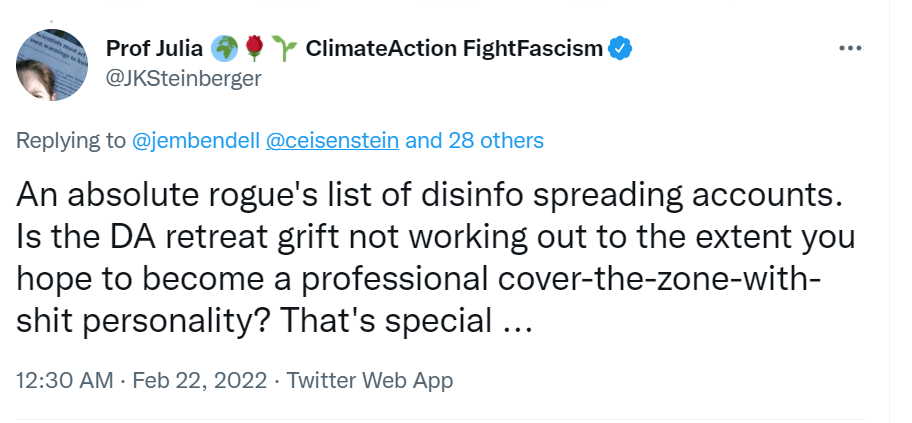Click the globe emoji in display name
Viewport: 912px width, 423px height.
pyautogui.click(x=222, y=48)
